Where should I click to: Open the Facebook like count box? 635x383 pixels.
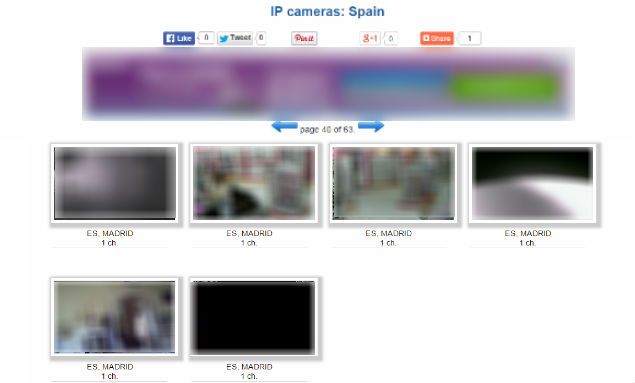(x=206, y=38)
